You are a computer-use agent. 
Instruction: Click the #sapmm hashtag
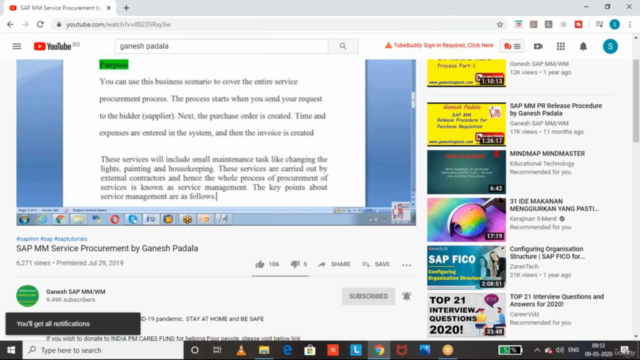click(x=27, y=239)
